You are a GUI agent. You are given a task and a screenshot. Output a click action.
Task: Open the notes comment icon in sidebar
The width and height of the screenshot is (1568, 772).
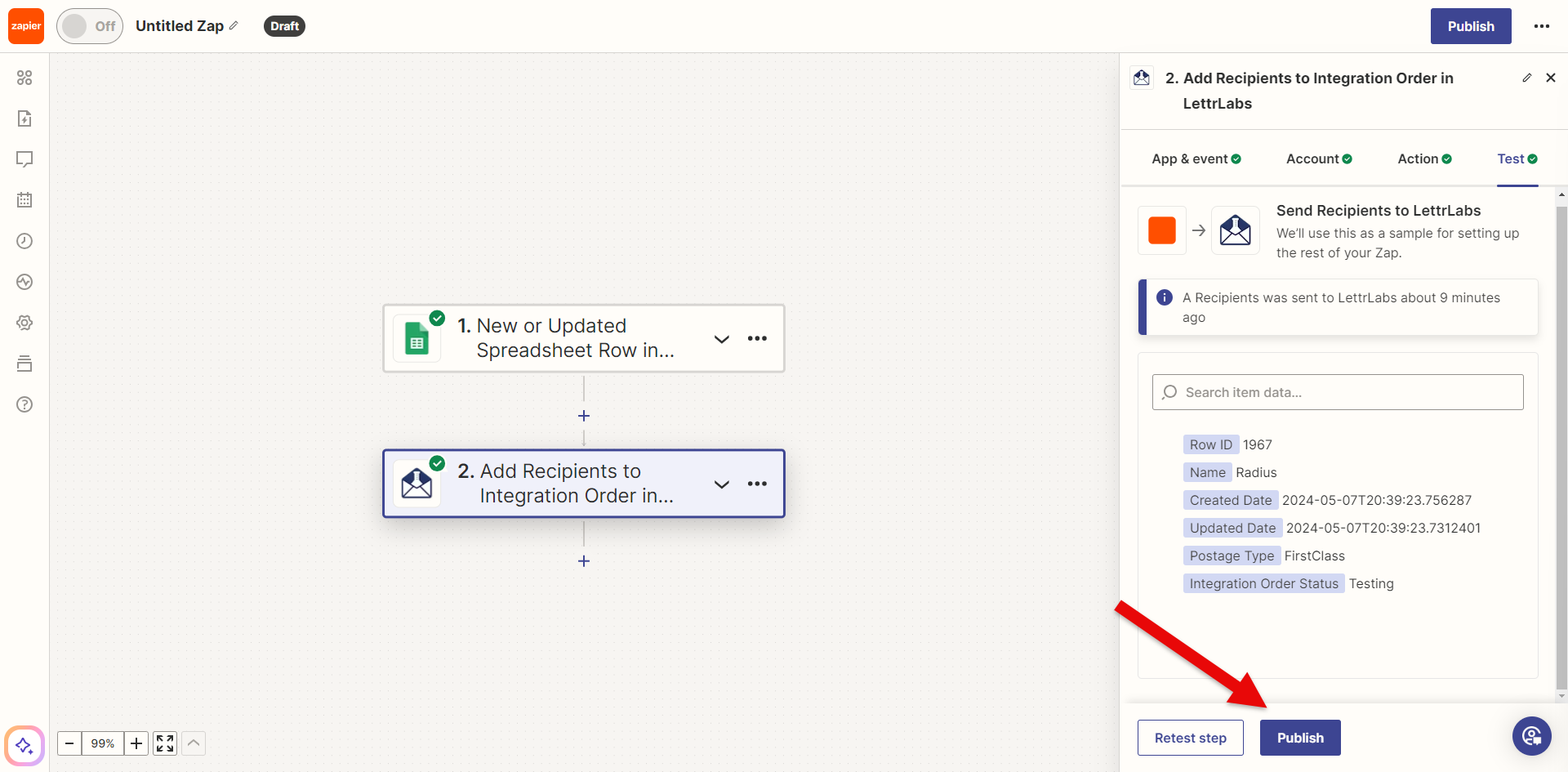tap(24, 159)
